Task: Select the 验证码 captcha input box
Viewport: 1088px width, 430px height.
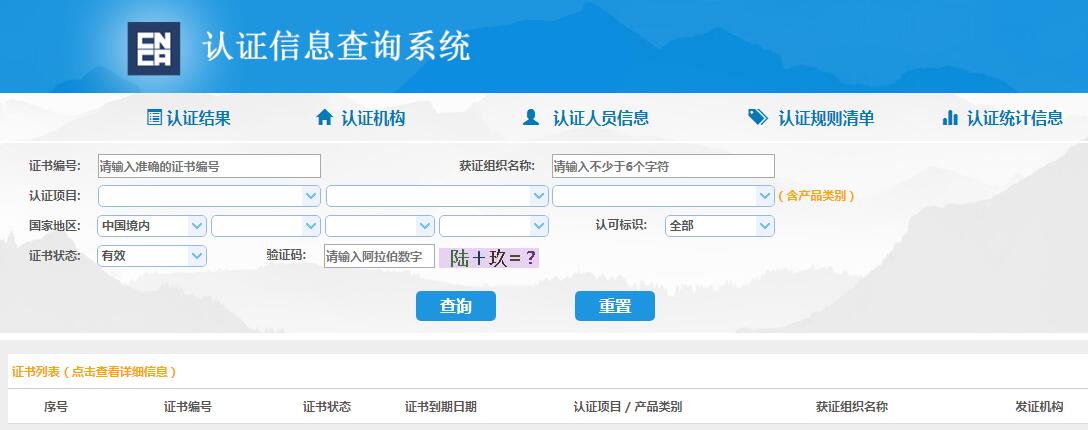Action: tap(379, 257)
